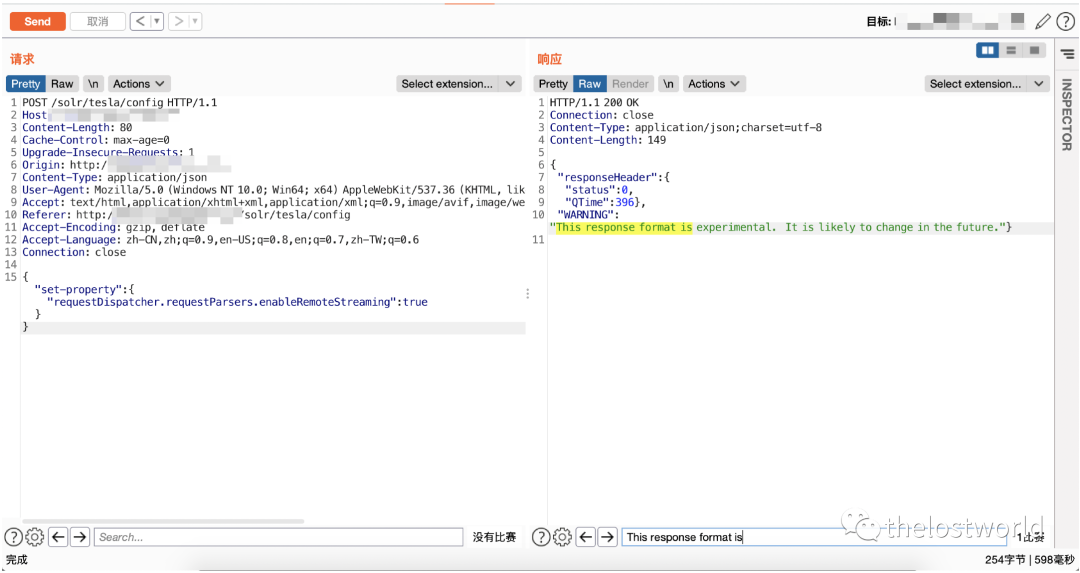Switch response view to Pretty tab
The width and height of the screenshot is (1080, 573).
click(x=553, y=84)
